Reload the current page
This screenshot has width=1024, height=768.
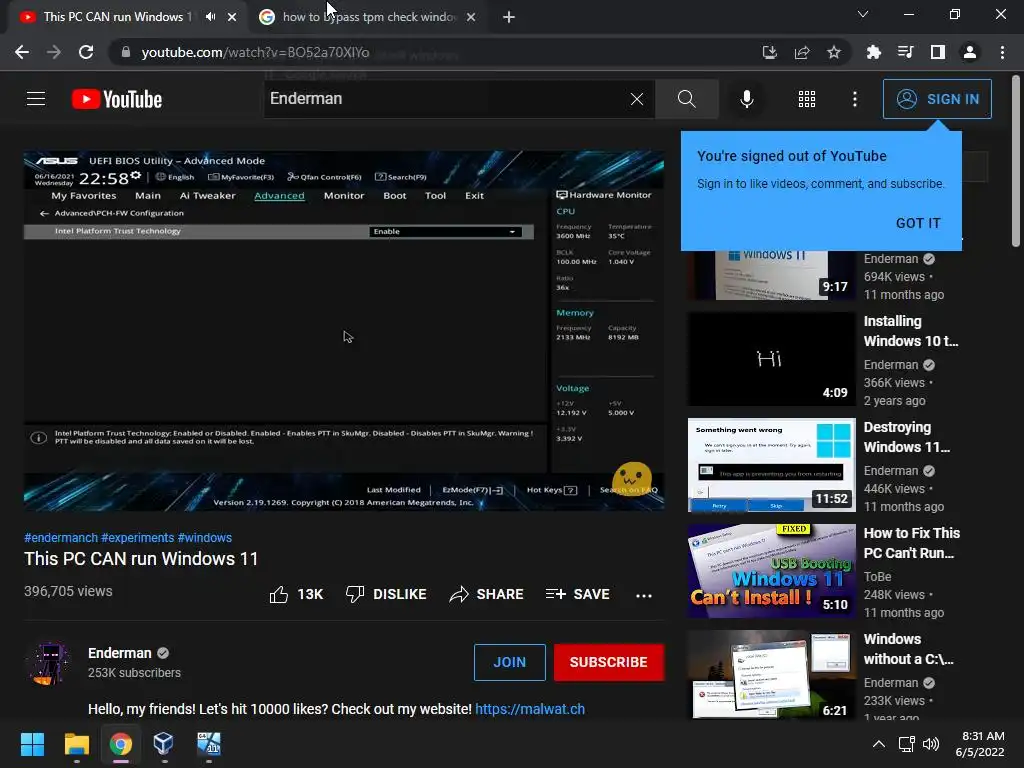click(x=86, y=52)
